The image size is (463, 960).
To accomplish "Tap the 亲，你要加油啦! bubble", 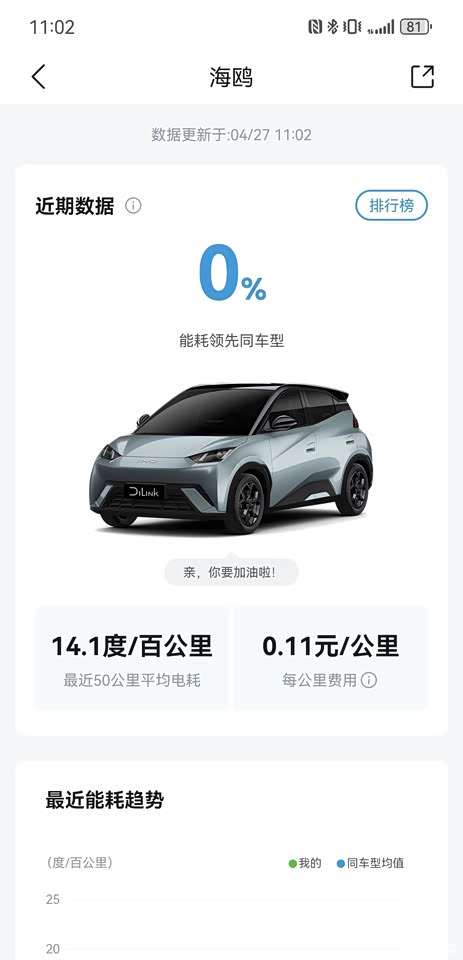I will (x=231, y=573).
